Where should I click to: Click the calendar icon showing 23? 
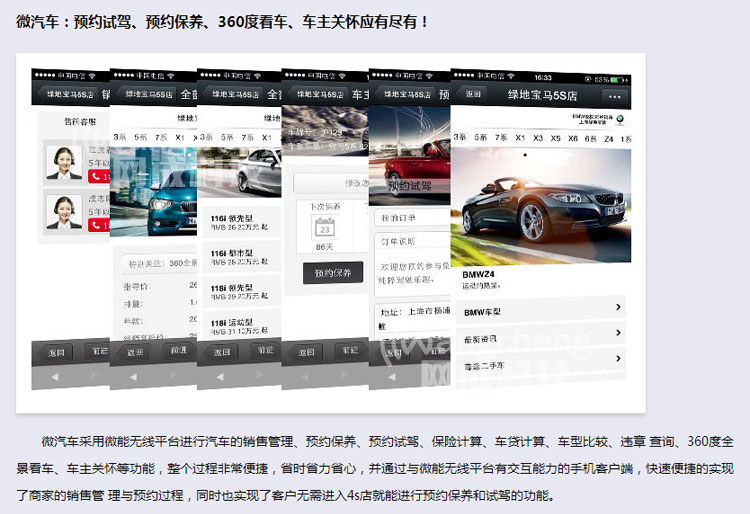tap(324, 226)
